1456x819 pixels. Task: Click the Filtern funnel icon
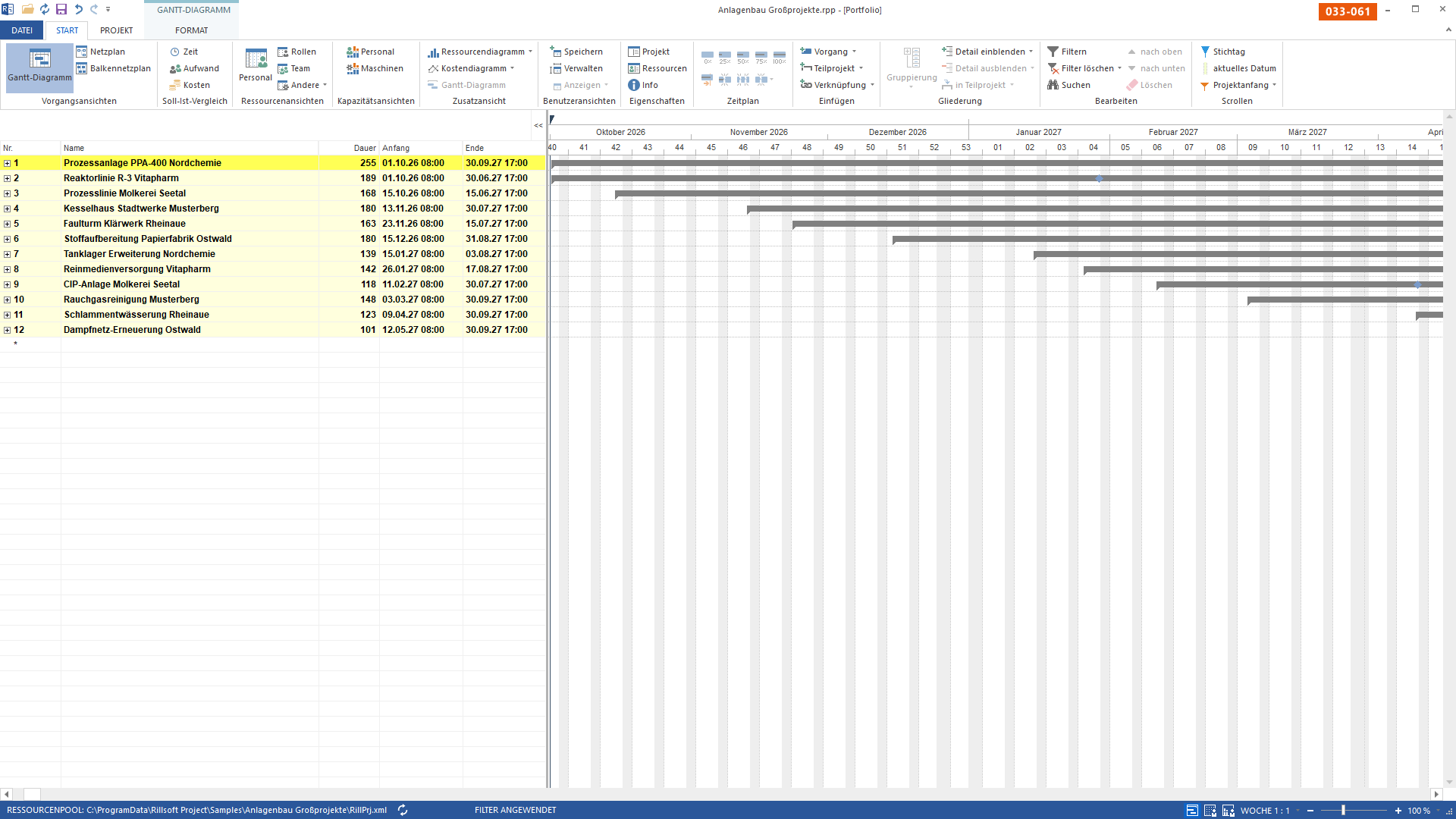(1053, 52)
